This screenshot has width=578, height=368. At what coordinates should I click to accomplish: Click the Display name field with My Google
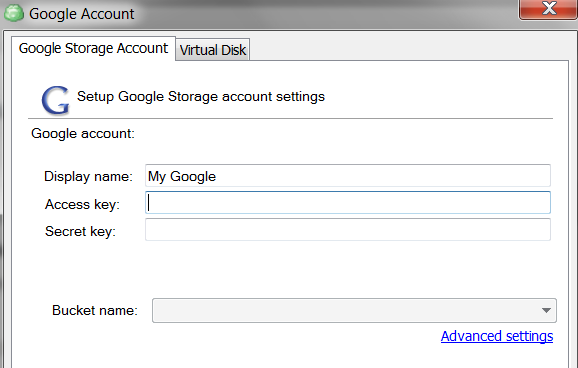[348, 176]
